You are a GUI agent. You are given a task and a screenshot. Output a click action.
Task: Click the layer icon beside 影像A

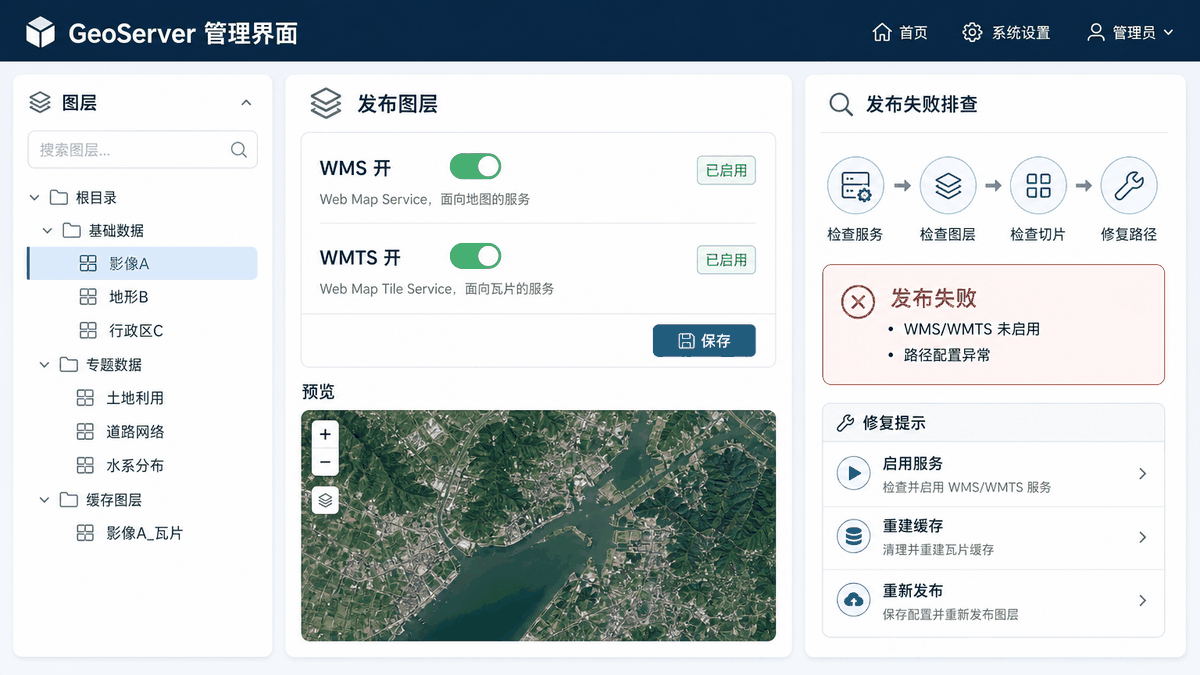point(88,263)
